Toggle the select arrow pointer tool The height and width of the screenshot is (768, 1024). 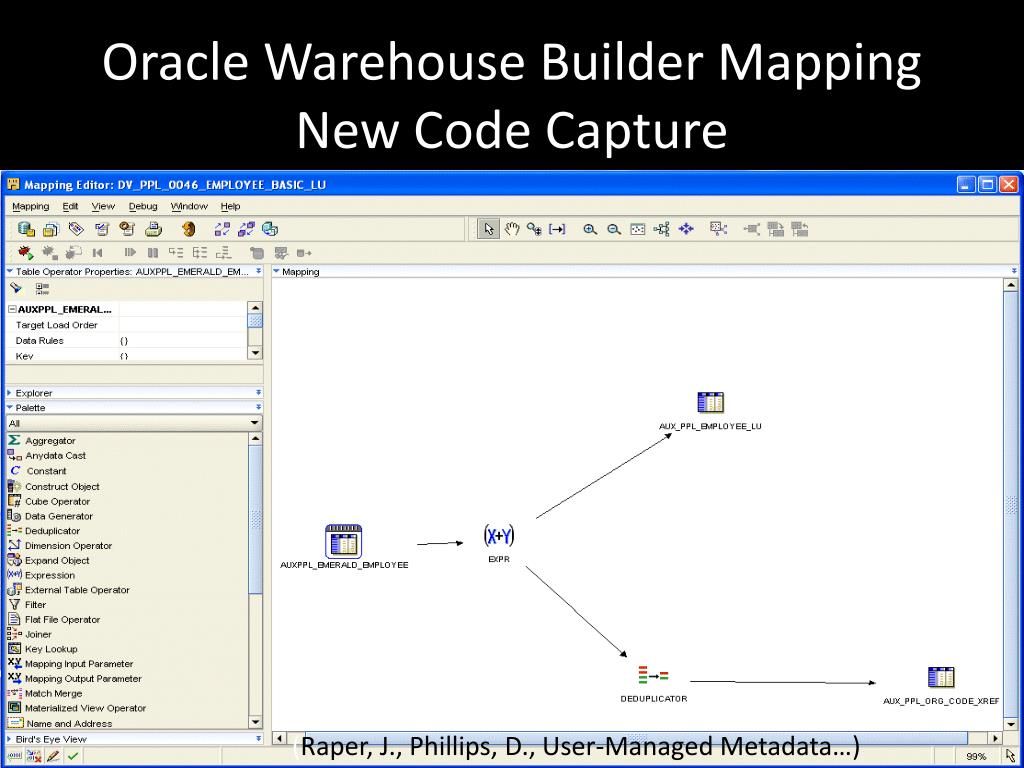[489, 229]
